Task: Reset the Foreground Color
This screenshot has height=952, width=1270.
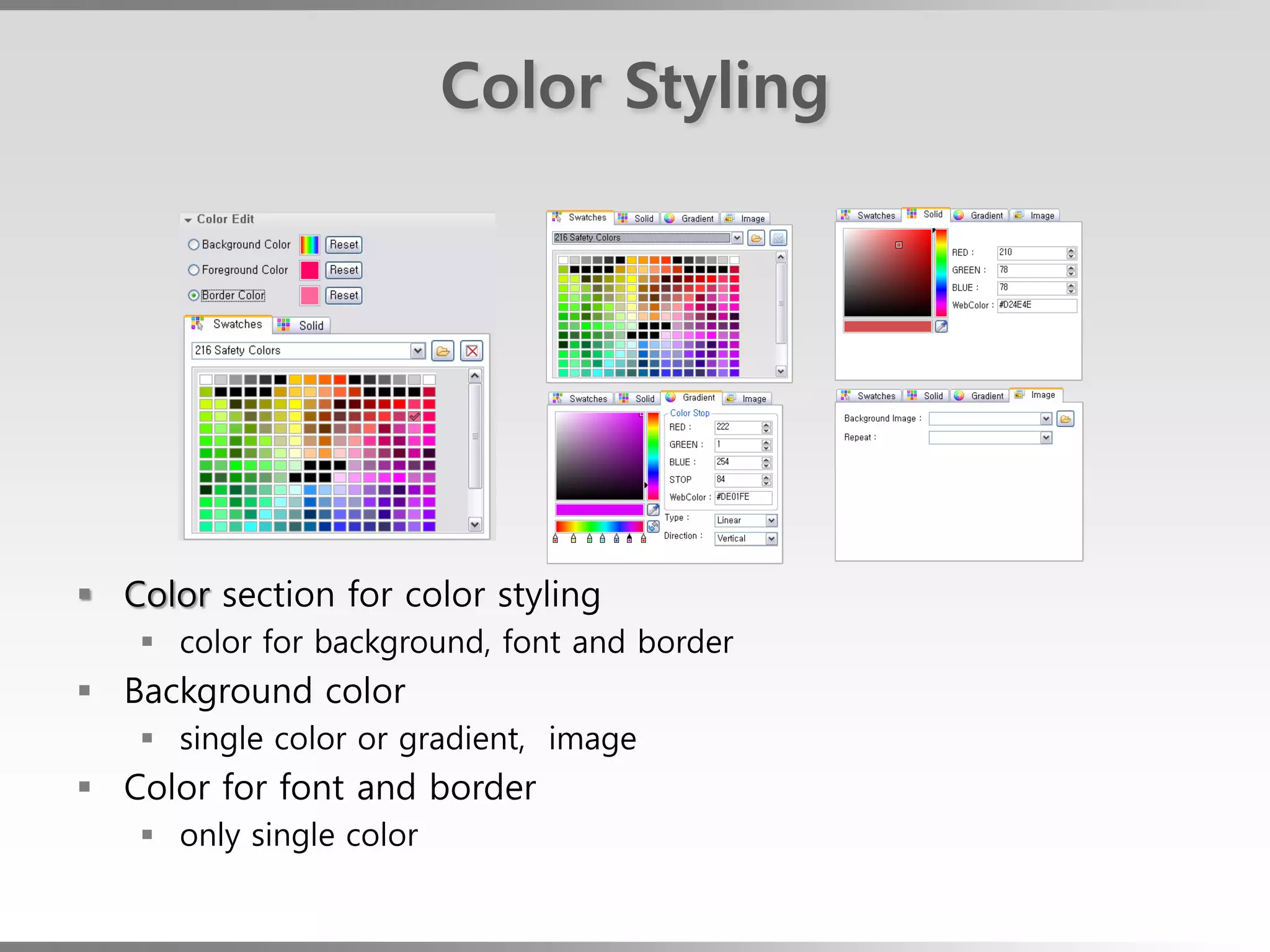Action: click(344, 270)
